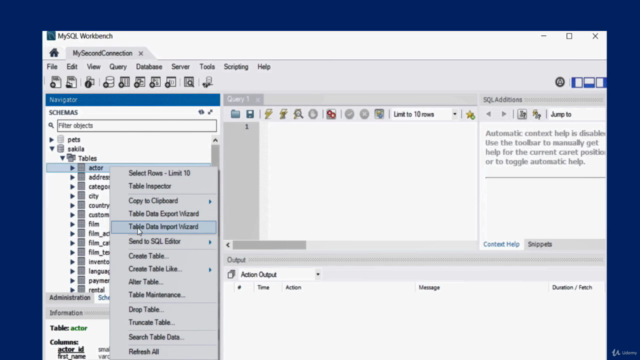Refresh schemas icon in Navigator
Screen dimensions: 640x360
pyautogui.click(x=201, y=112)
